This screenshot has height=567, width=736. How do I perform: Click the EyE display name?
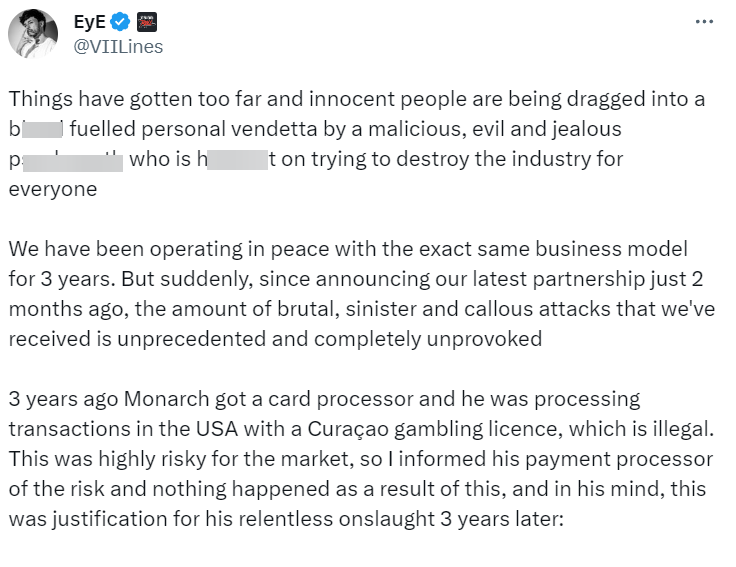90,22
